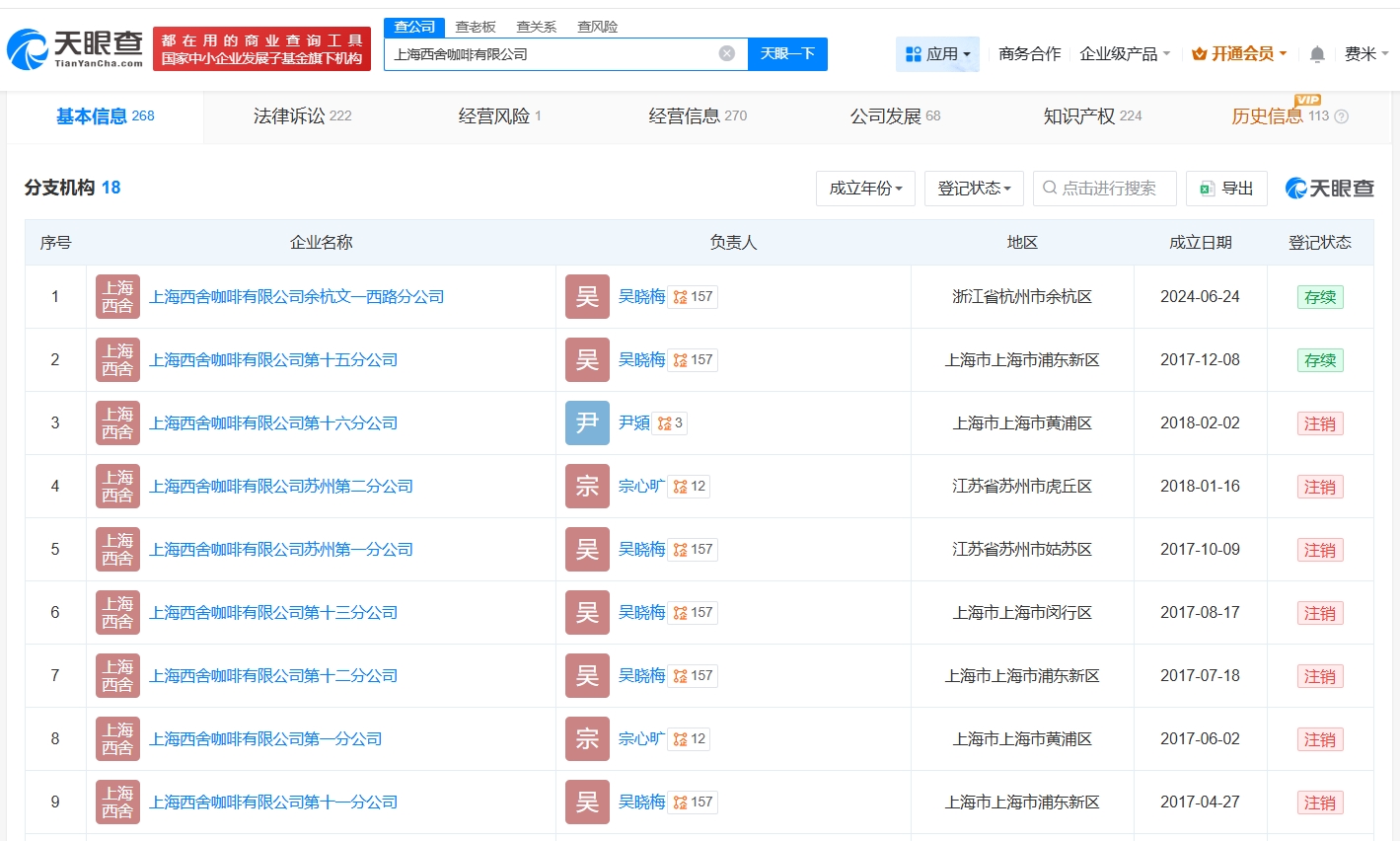Click 上海西舍 logo for 余杭文一西路分公司
Viewport: 1400px width, 841px height.
tap(117, 297)
